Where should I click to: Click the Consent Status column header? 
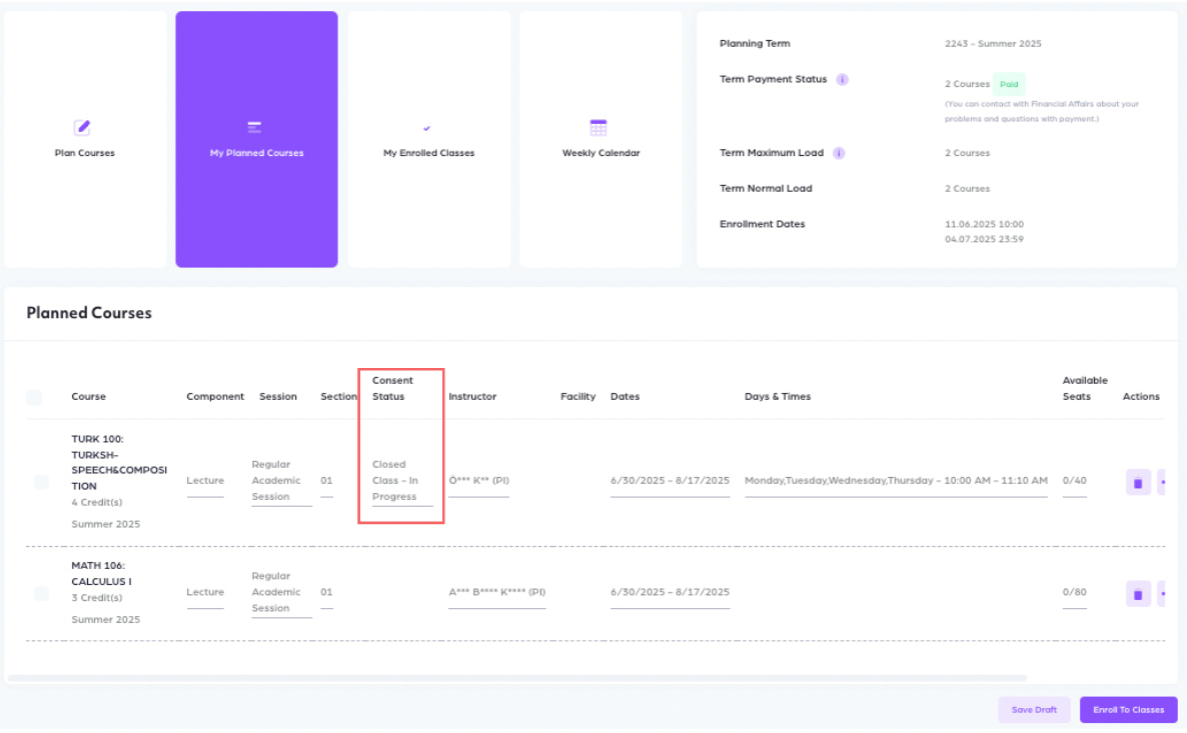(393, 388)
